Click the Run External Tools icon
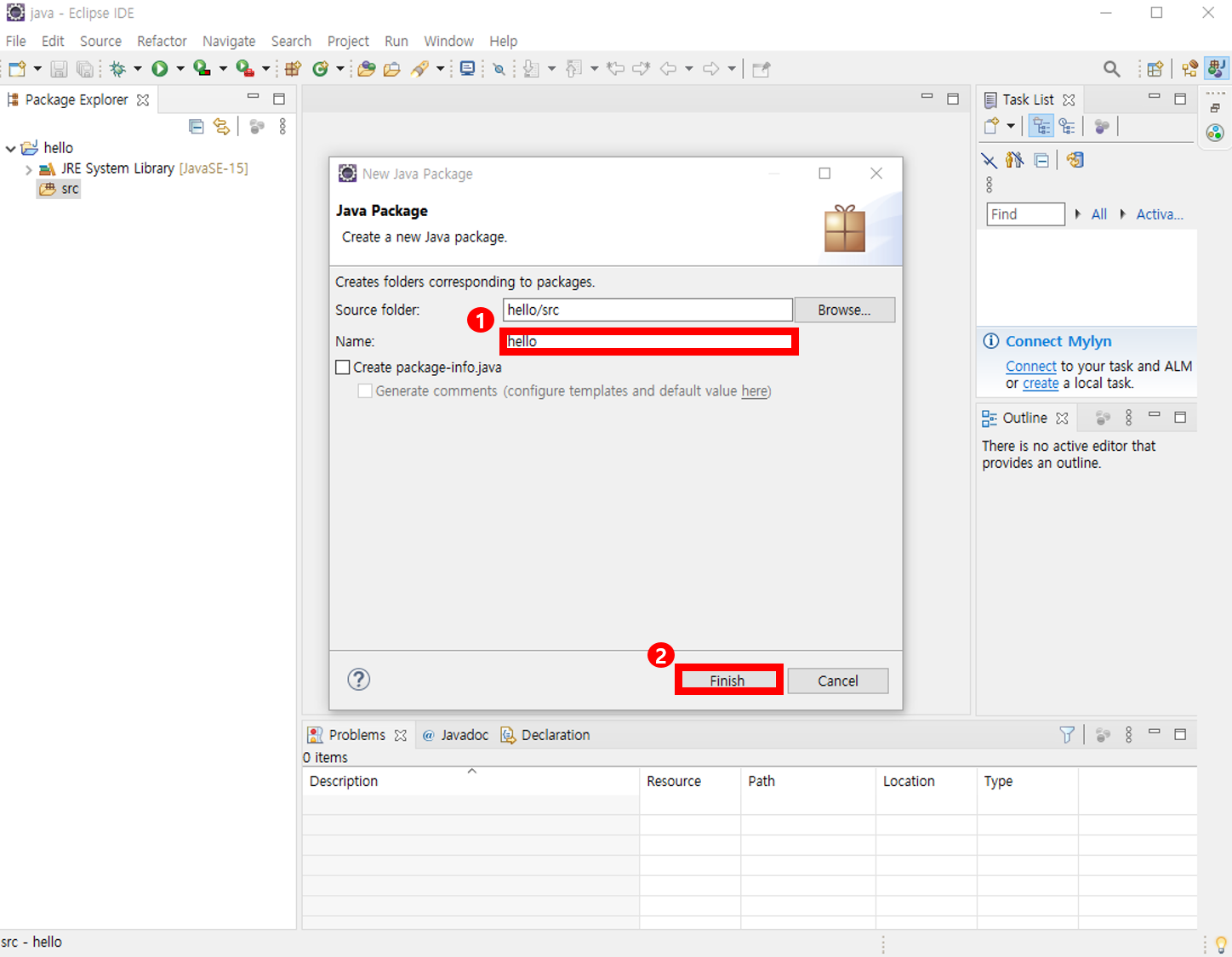Screen dimensions: 1232x957 click(x=245, y=69)
